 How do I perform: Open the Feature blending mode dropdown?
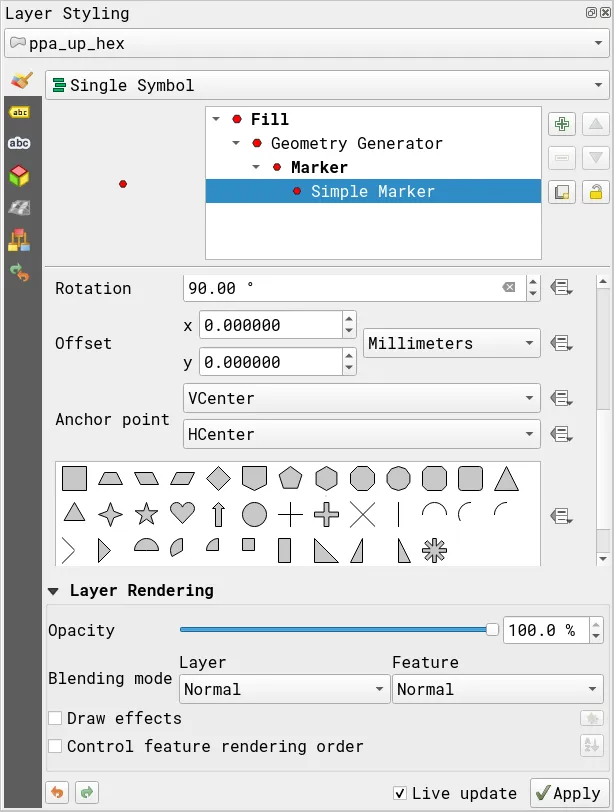coord(498,689)
